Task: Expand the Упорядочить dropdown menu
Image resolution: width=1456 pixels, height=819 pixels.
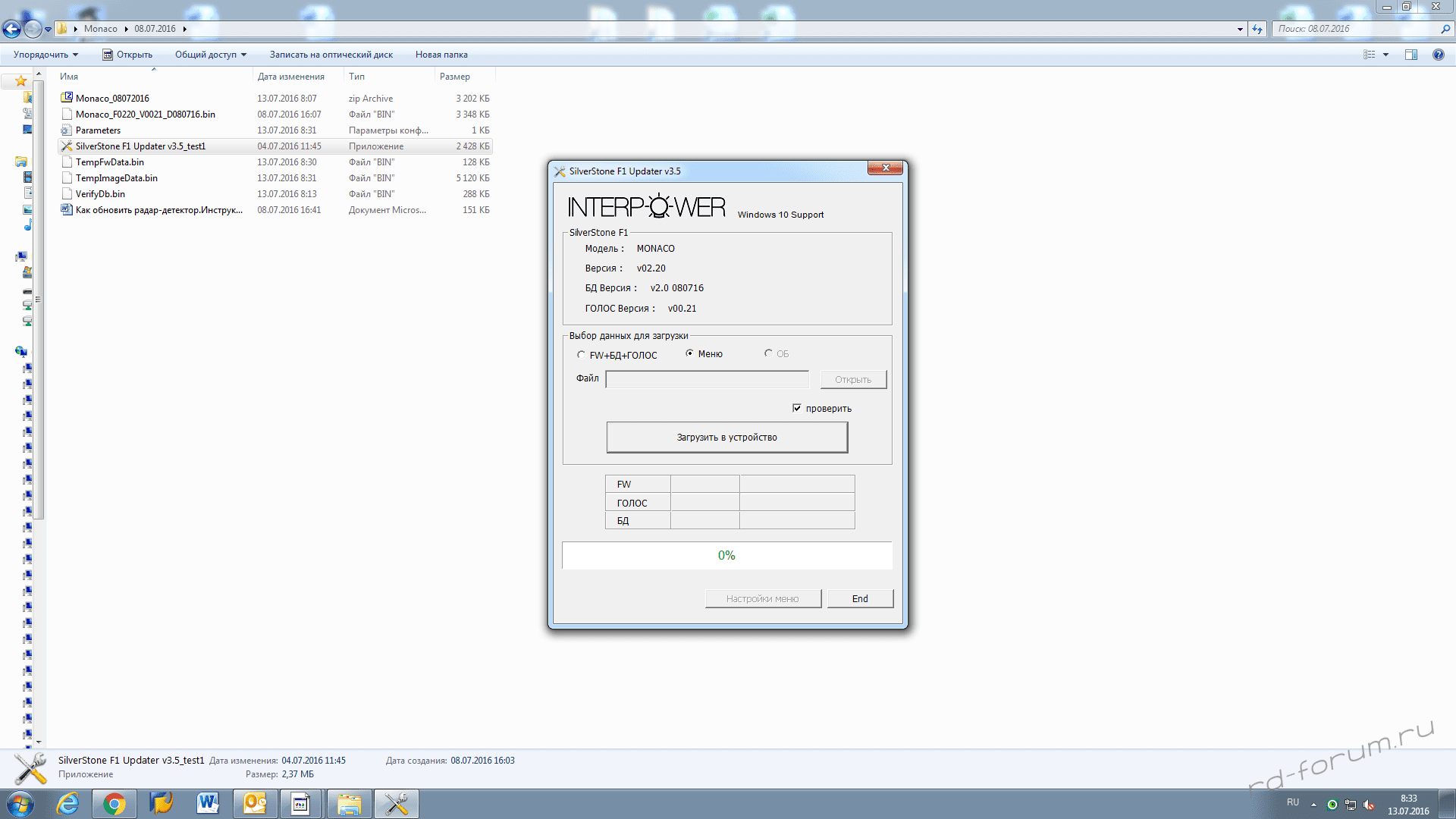Action: click(45, 55)
